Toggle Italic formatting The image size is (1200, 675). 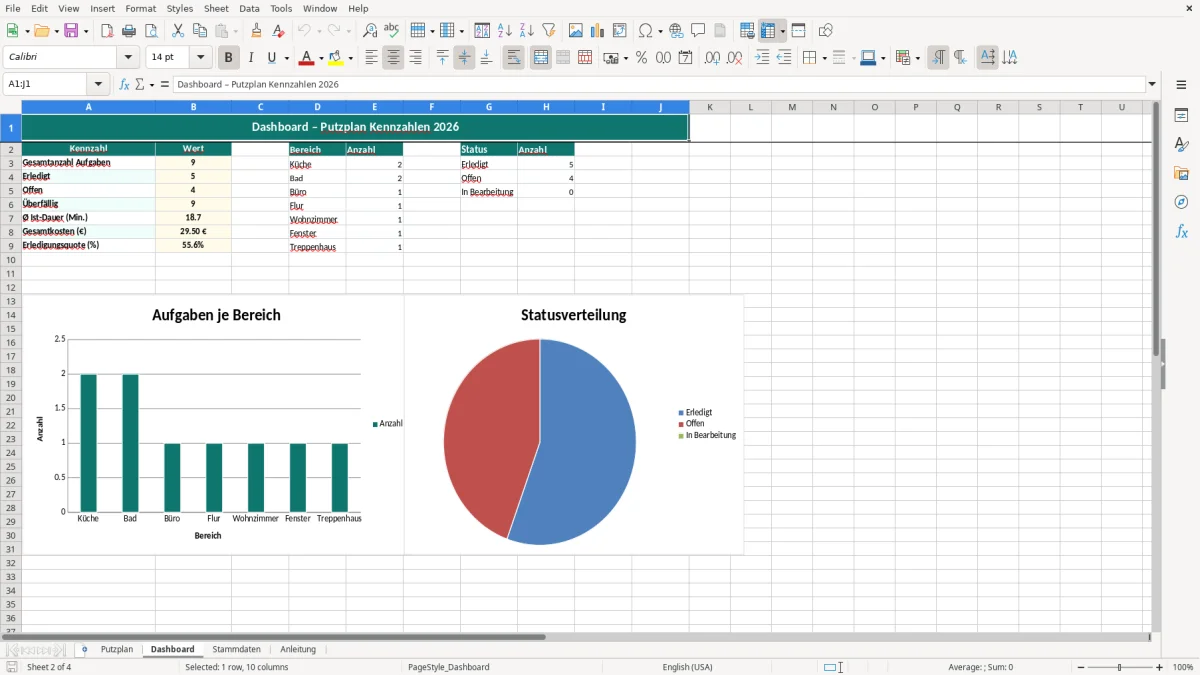coord(251,58)
